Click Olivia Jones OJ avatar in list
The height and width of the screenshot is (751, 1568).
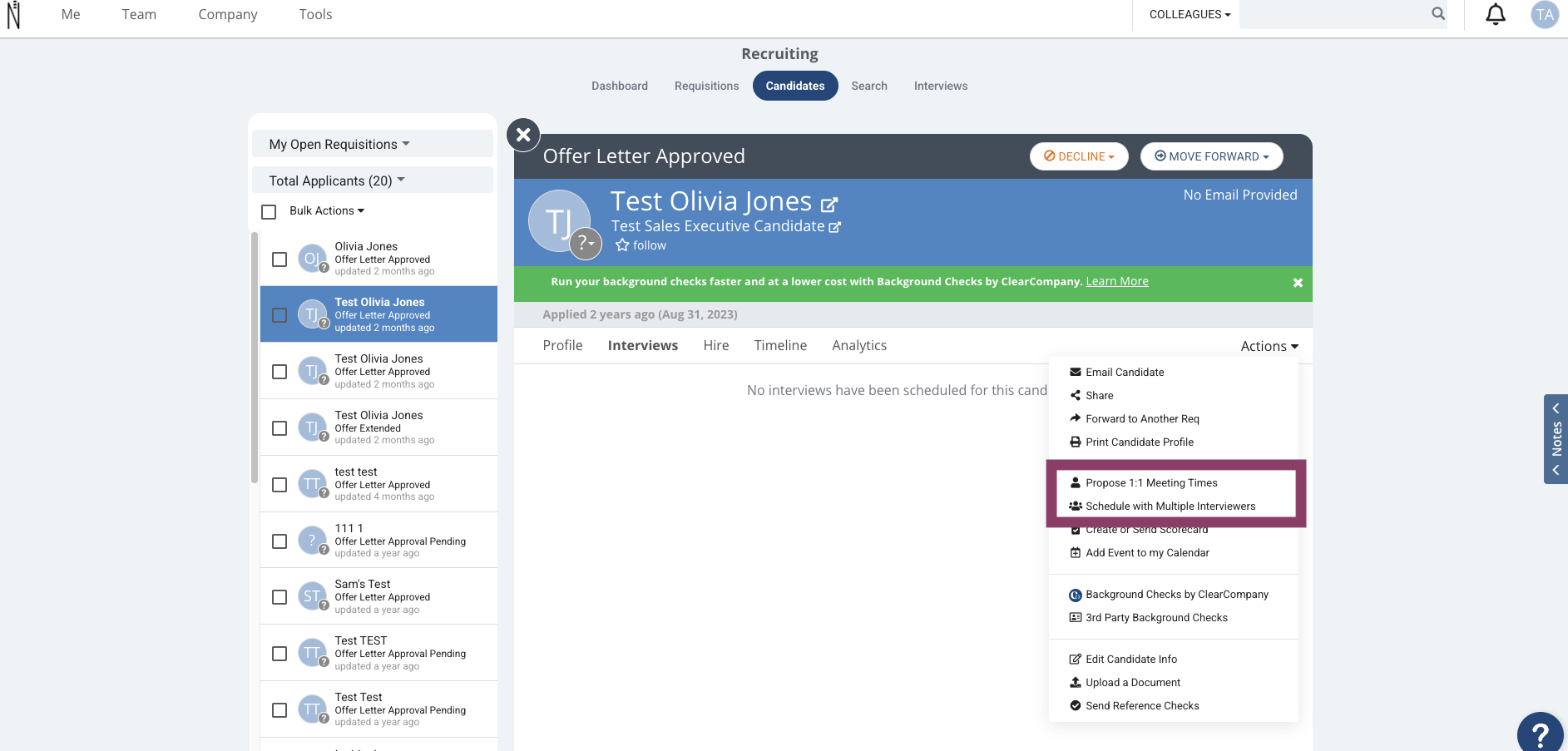[312, 259]
